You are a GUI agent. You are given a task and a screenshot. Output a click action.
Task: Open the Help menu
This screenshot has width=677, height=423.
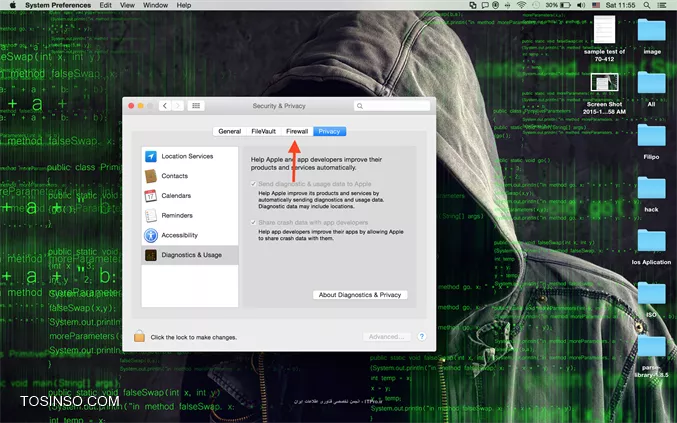(x=183, y=5)
